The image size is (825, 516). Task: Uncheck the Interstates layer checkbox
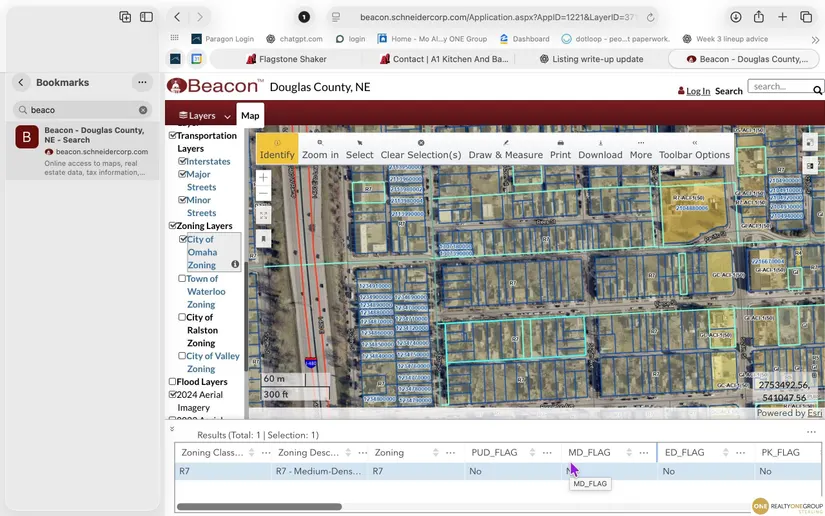click(x=183, y=161)
